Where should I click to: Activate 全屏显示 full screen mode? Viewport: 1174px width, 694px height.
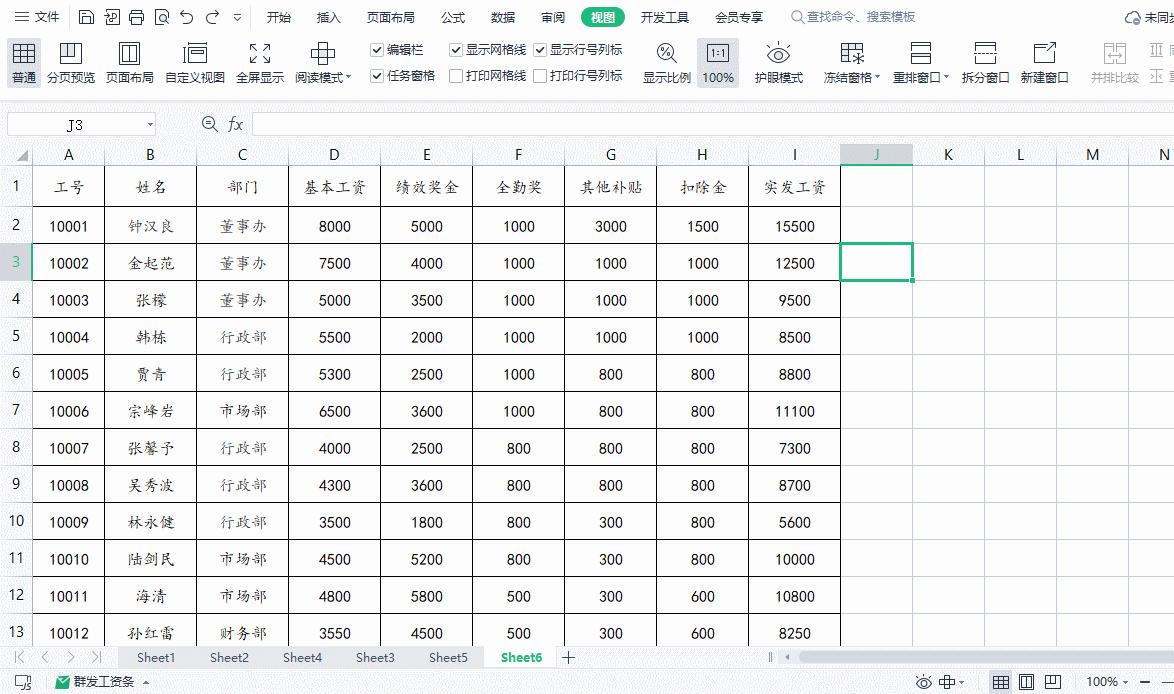pos(260,62)
